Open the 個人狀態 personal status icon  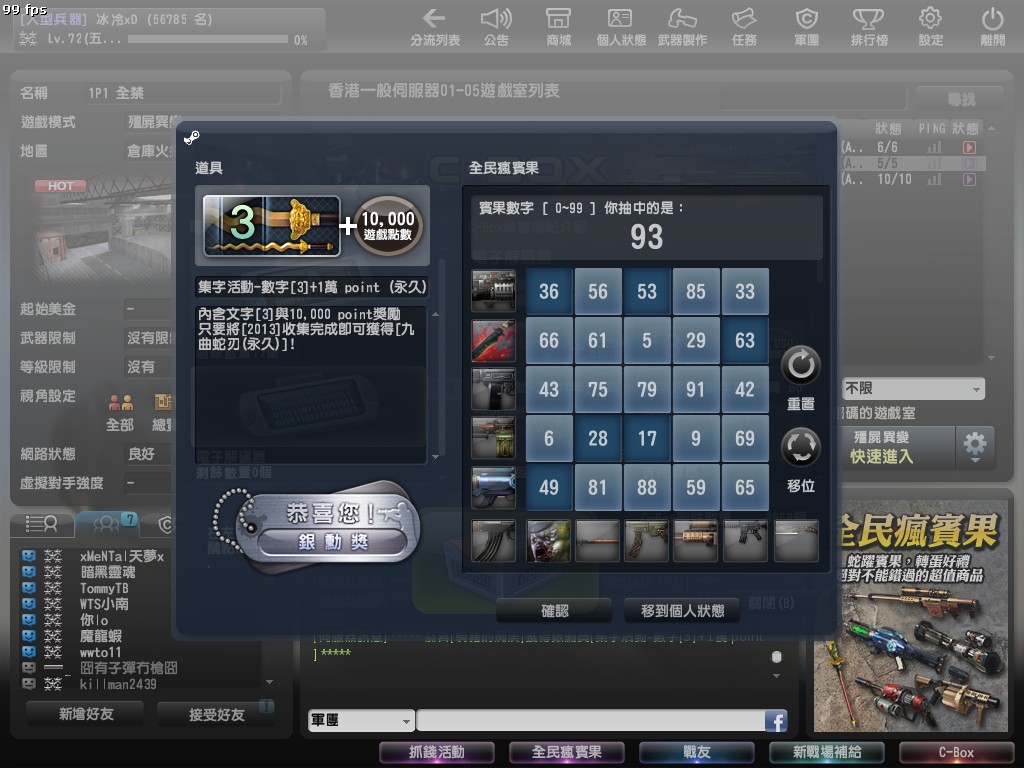tap(620, 27)
